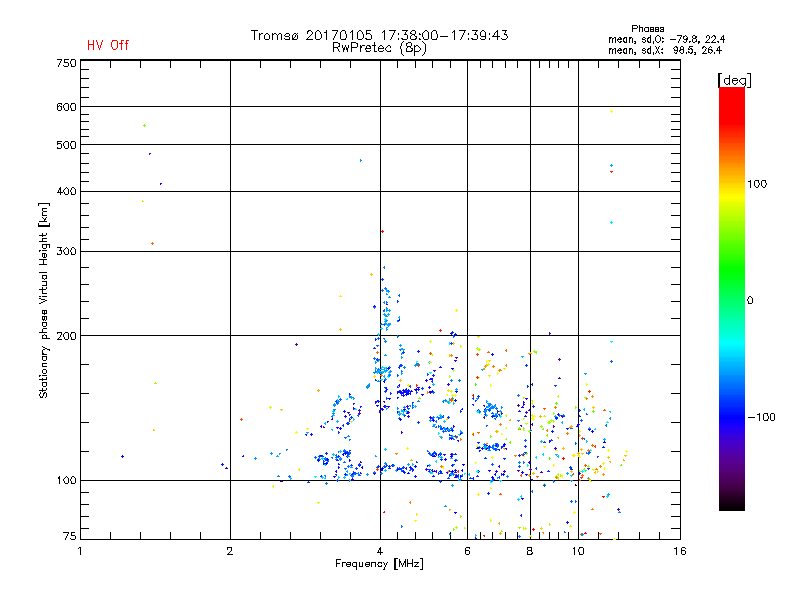Click the black bottom of the colorbar
This screenshot has width=800, height=600.
[x=732, y=503]
